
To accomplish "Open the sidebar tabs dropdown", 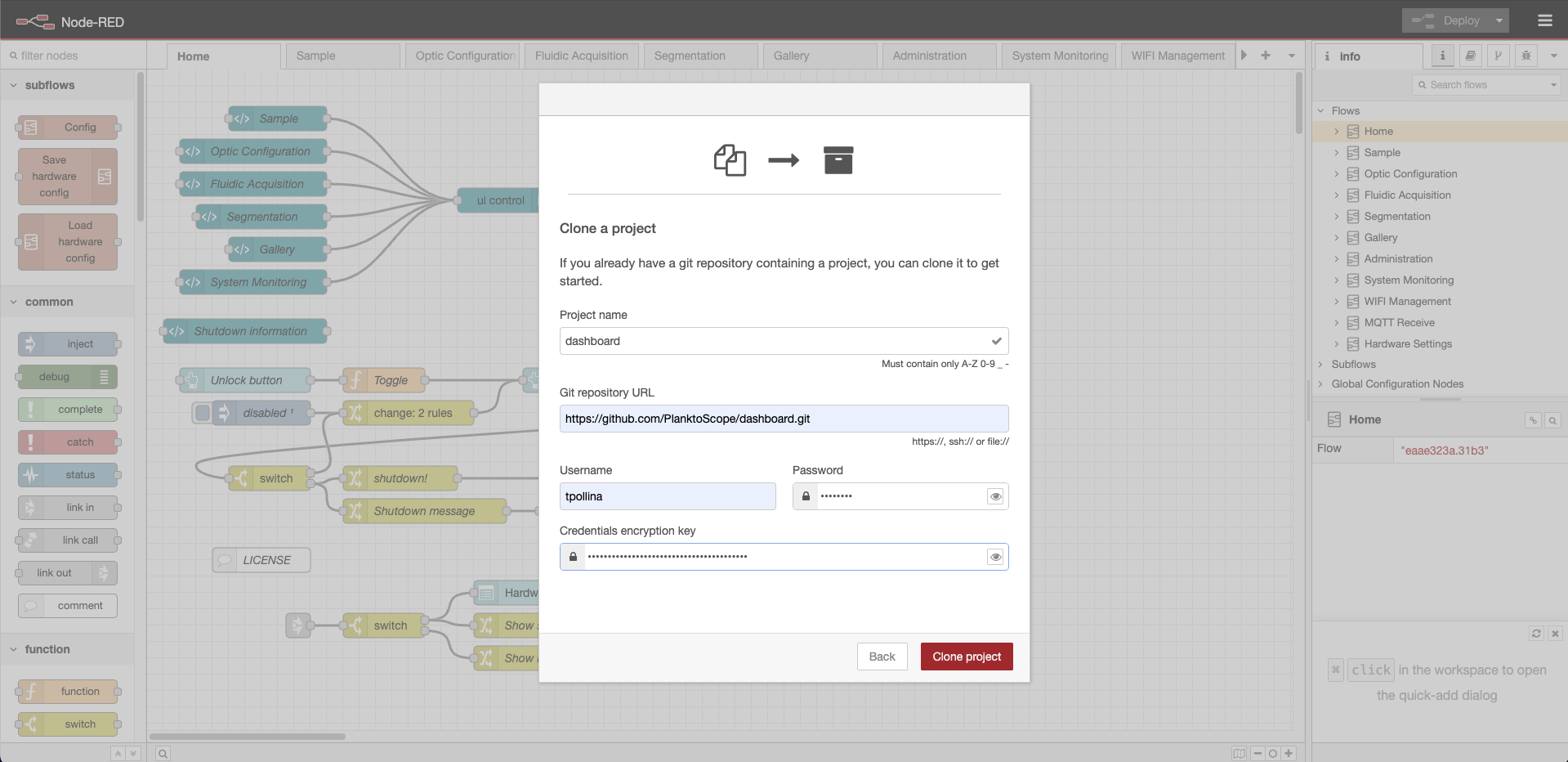I will (x=1553, y=56).
